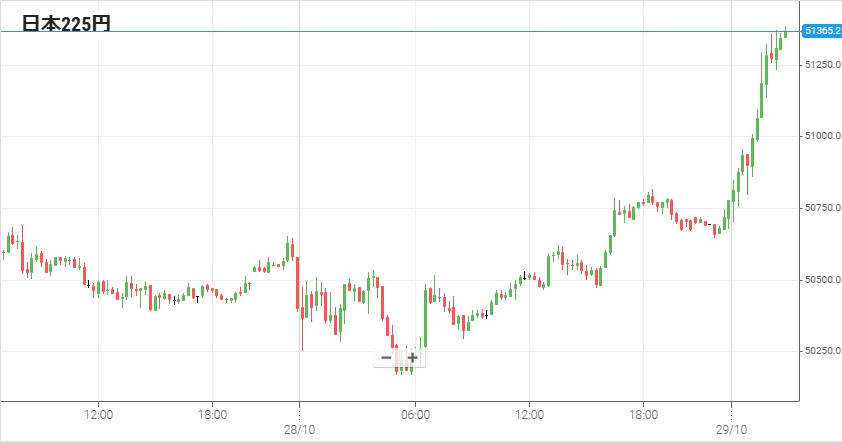Click the long red candle after 28/10
Viewport: 842px width, 443px height.
(x=296, y=282)
